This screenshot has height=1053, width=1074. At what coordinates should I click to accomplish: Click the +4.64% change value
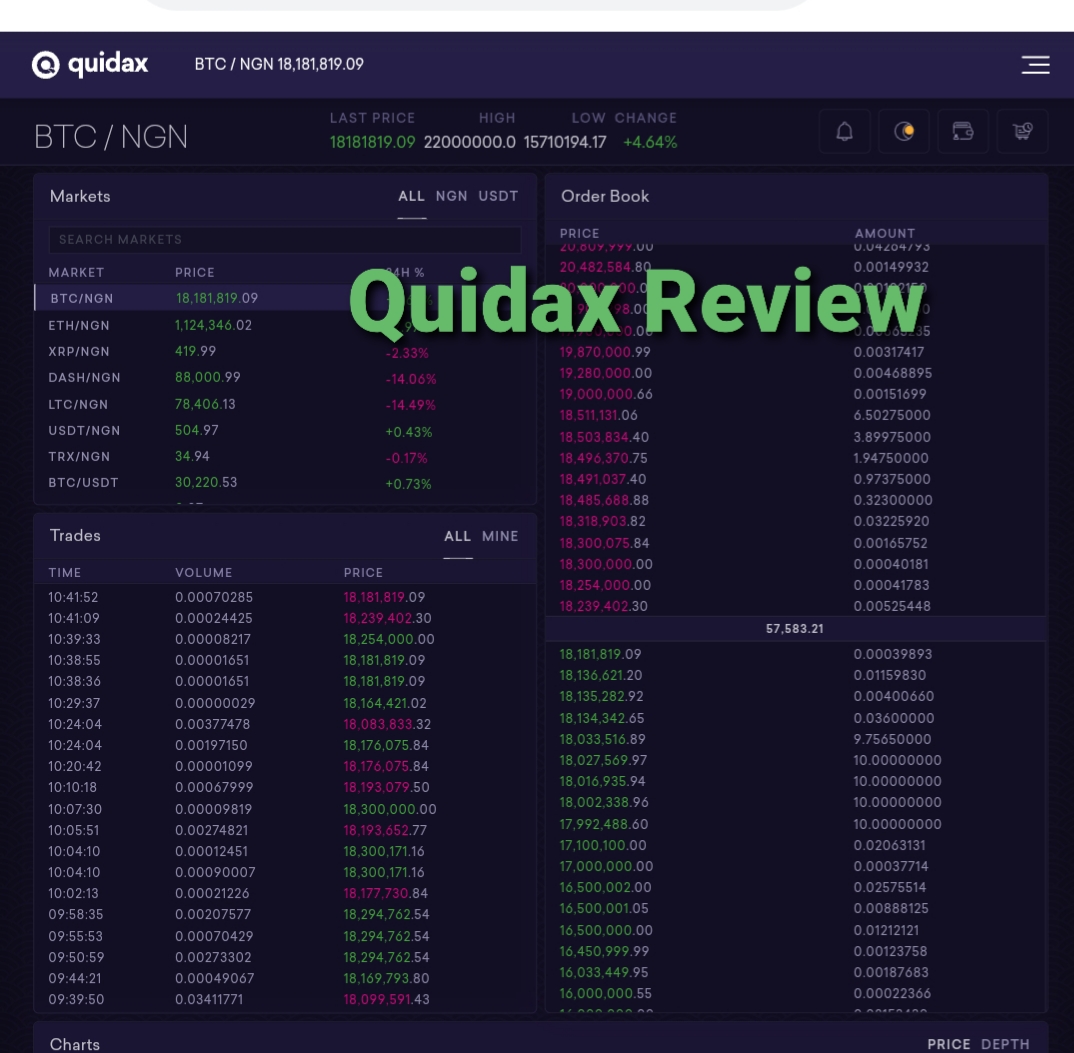(650, 143)
